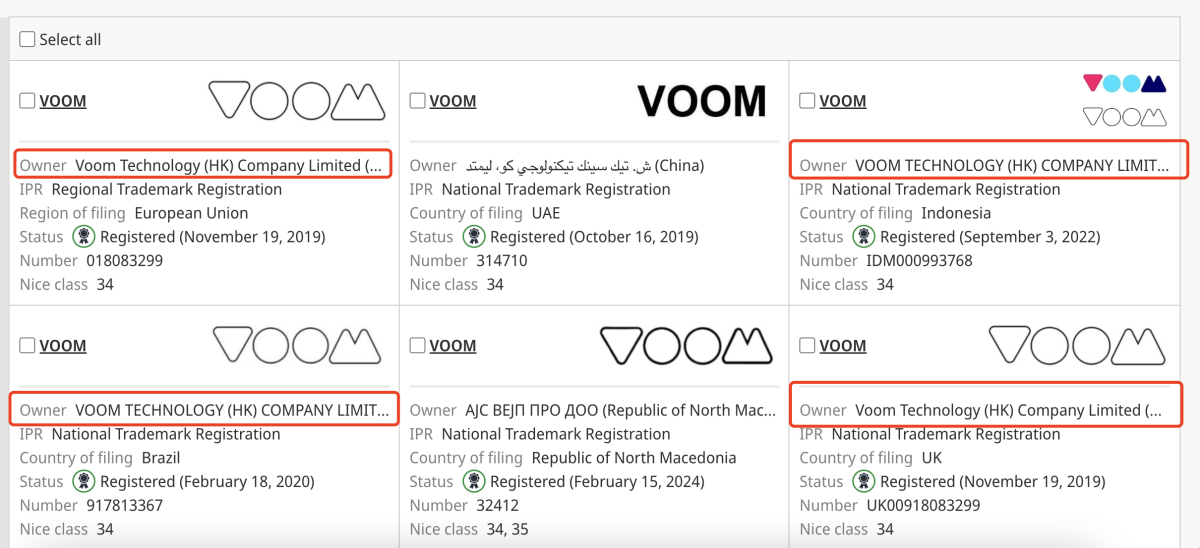Tick the Select all checkbox

coord(27,40)
